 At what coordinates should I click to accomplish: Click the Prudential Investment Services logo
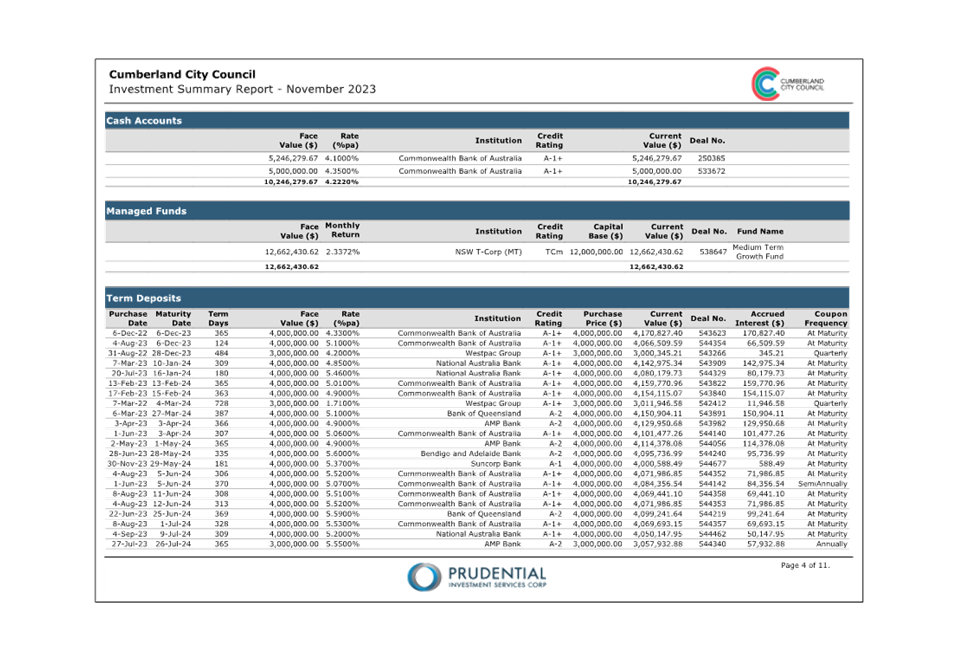477,576
